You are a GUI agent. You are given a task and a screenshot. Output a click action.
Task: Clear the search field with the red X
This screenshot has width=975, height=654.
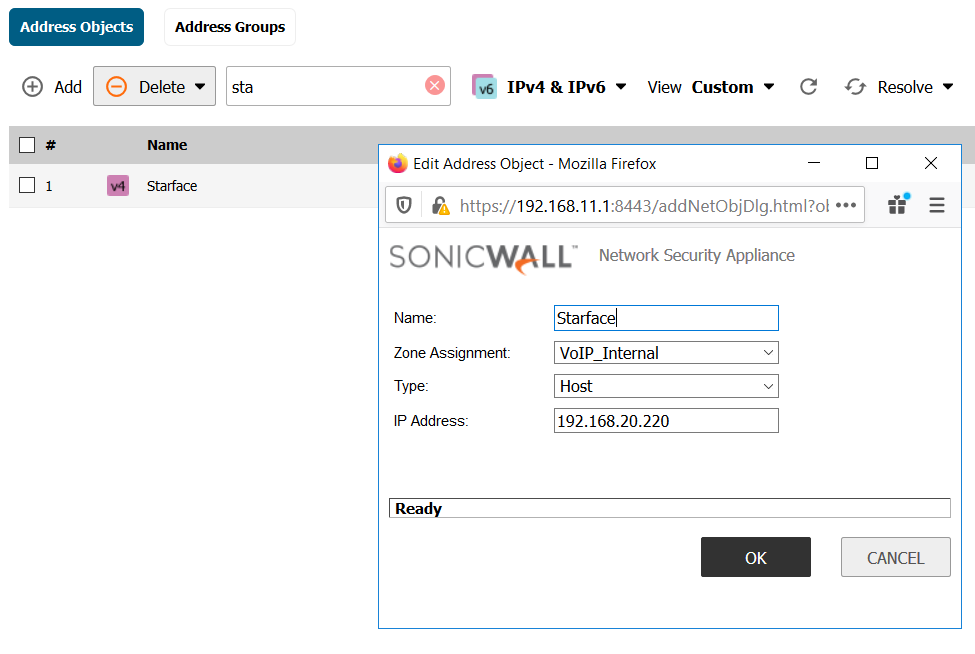point(435,85)
